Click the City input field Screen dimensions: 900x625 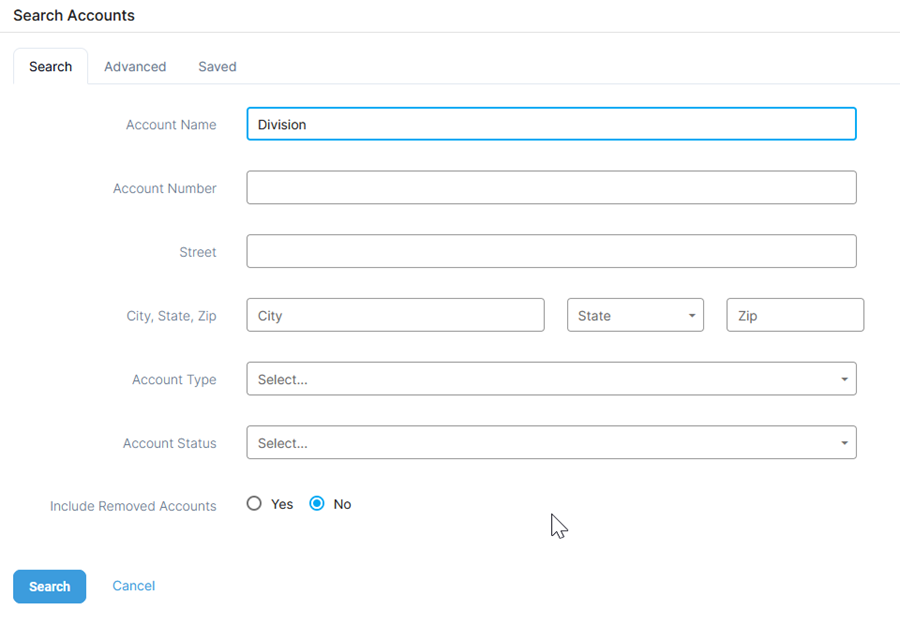click(395, 316)
